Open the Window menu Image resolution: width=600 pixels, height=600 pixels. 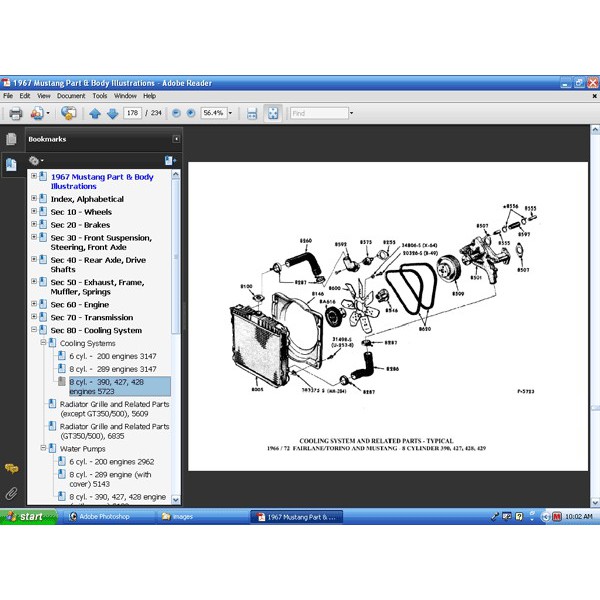125,96
